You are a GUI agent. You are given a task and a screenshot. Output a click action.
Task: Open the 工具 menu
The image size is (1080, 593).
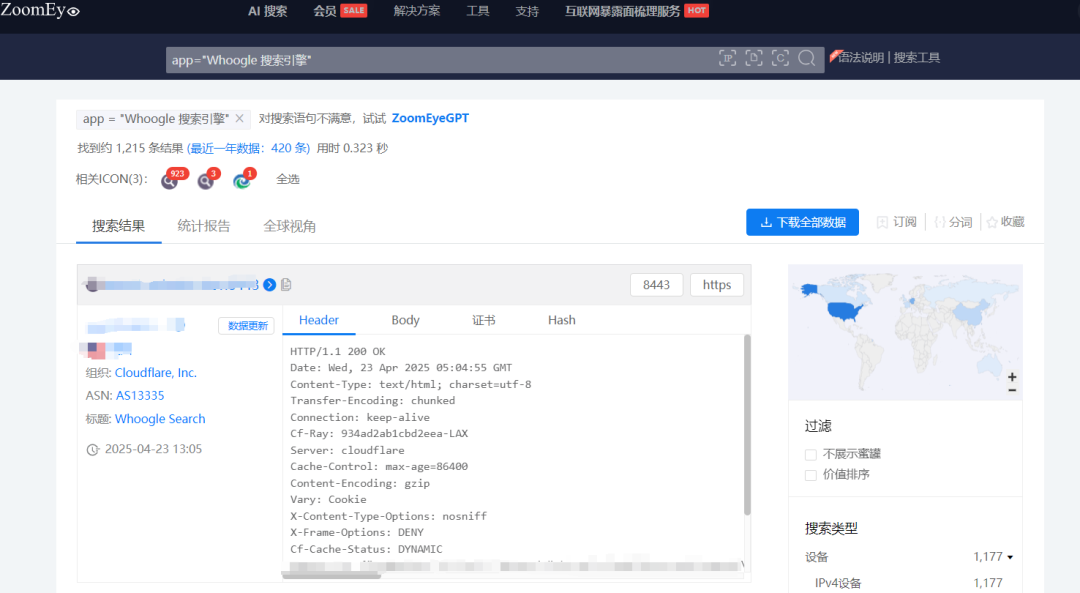tap(477, 11)
